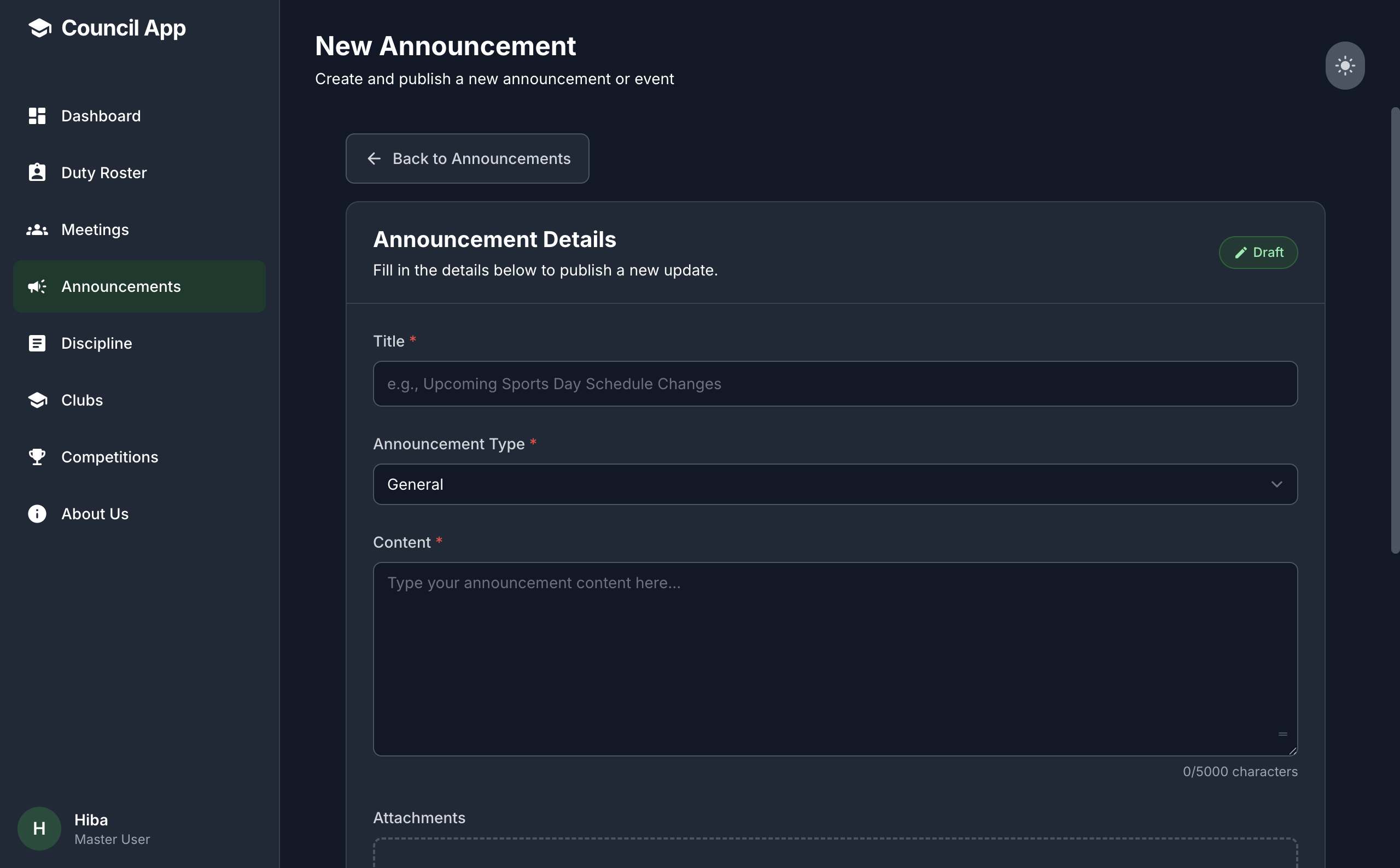This screenshot has width=1400, height=868.
Task: Navigate to Meetings in the sidebar
Action: tap(95, 230)
